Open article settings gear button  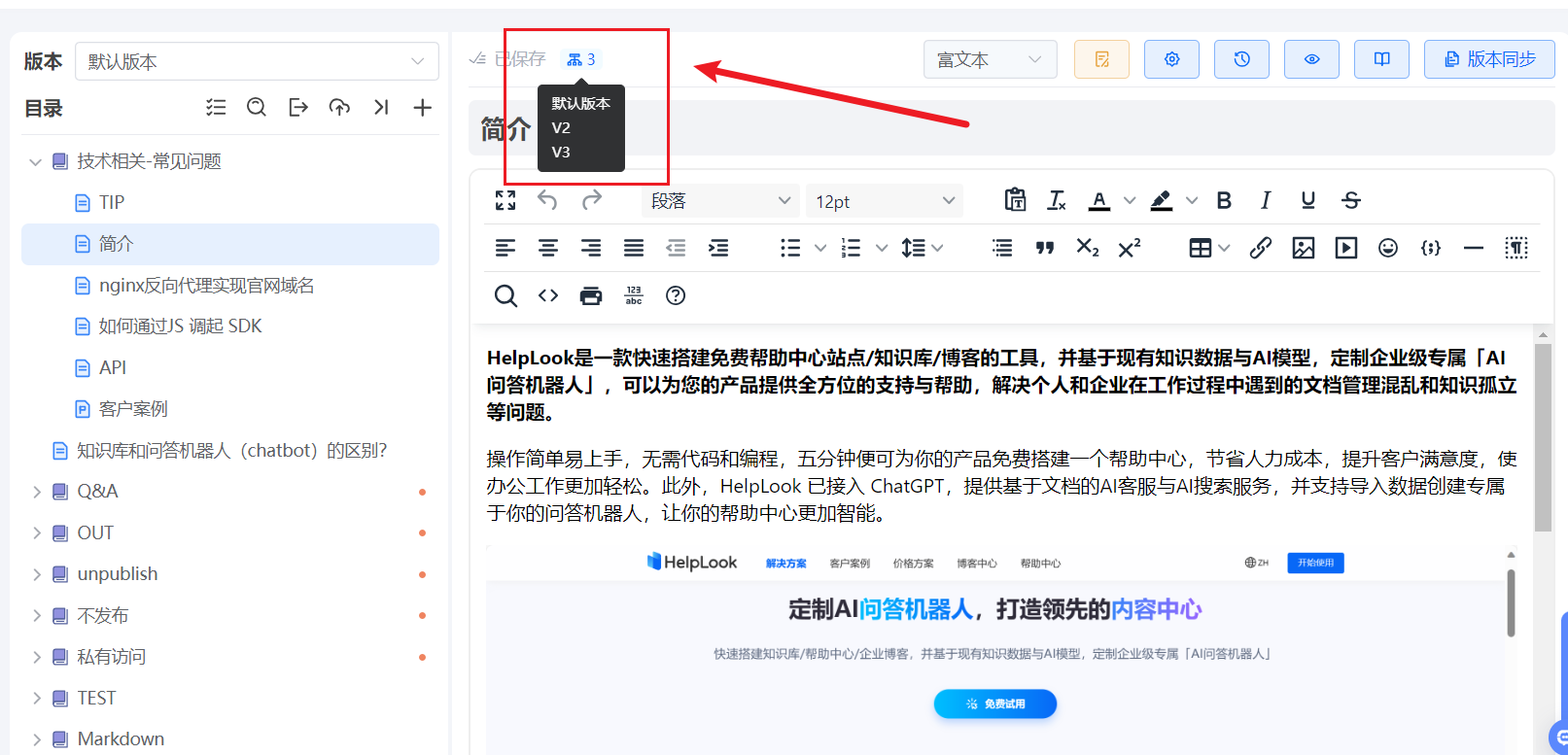(1171, 59)
